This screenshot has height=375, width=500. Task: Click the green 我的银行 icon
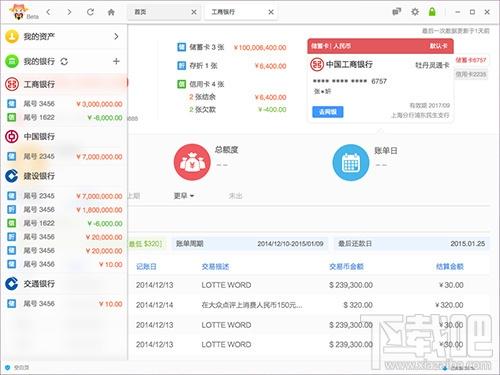pos(12,61)
